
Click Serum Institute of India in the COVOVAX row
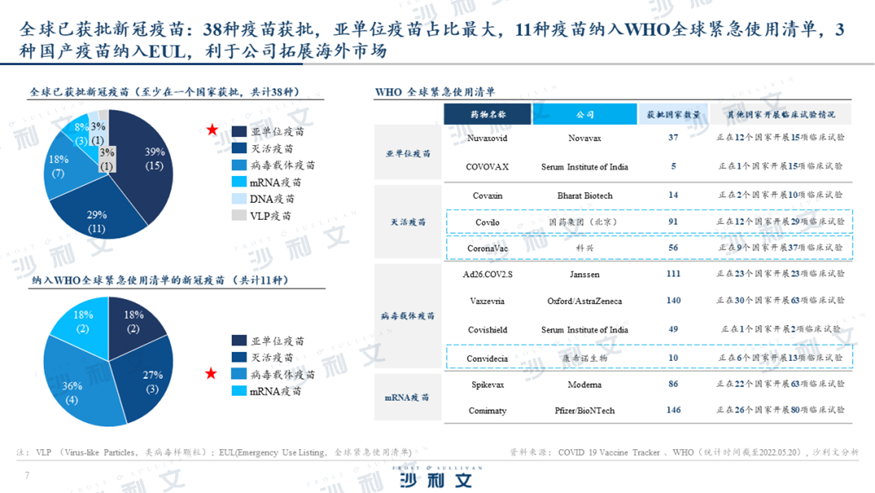pyautogui.click(x=584, y=166)
